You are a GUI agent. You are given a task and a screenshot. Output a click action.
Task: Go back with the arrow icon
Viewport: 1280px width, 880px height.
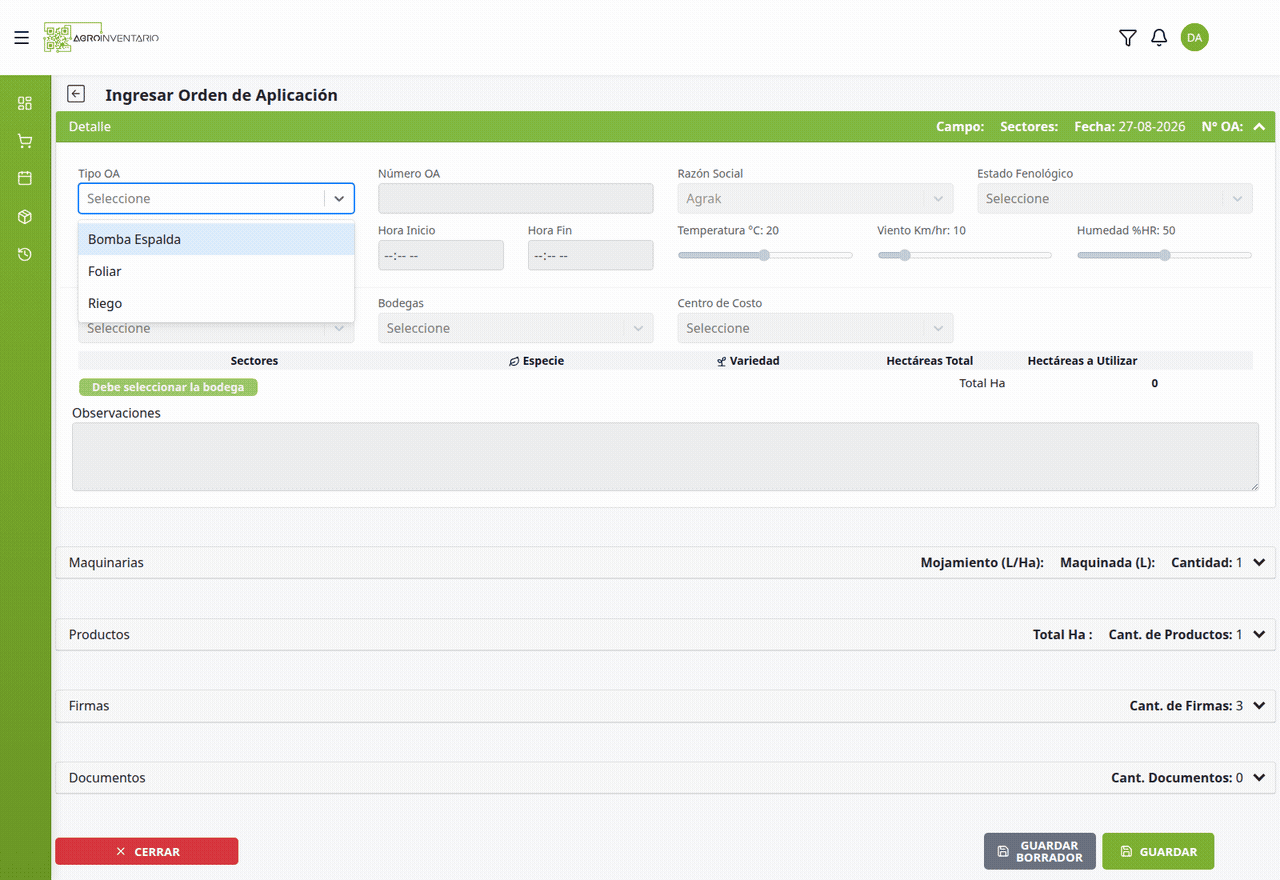tap(76, 94)
